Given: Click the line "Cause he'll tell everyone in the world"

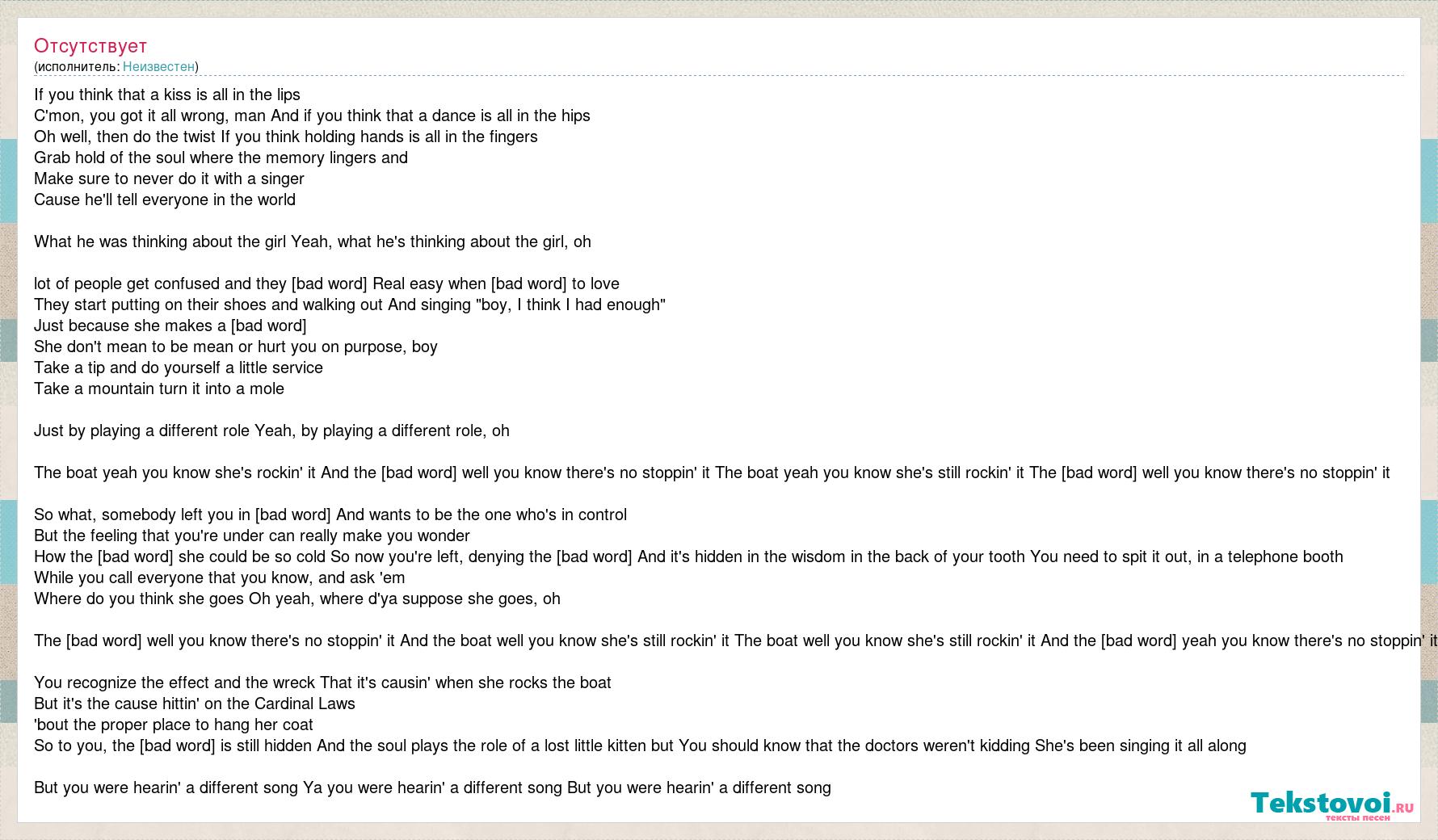Looking at the screenshot, I should (165, 199).
